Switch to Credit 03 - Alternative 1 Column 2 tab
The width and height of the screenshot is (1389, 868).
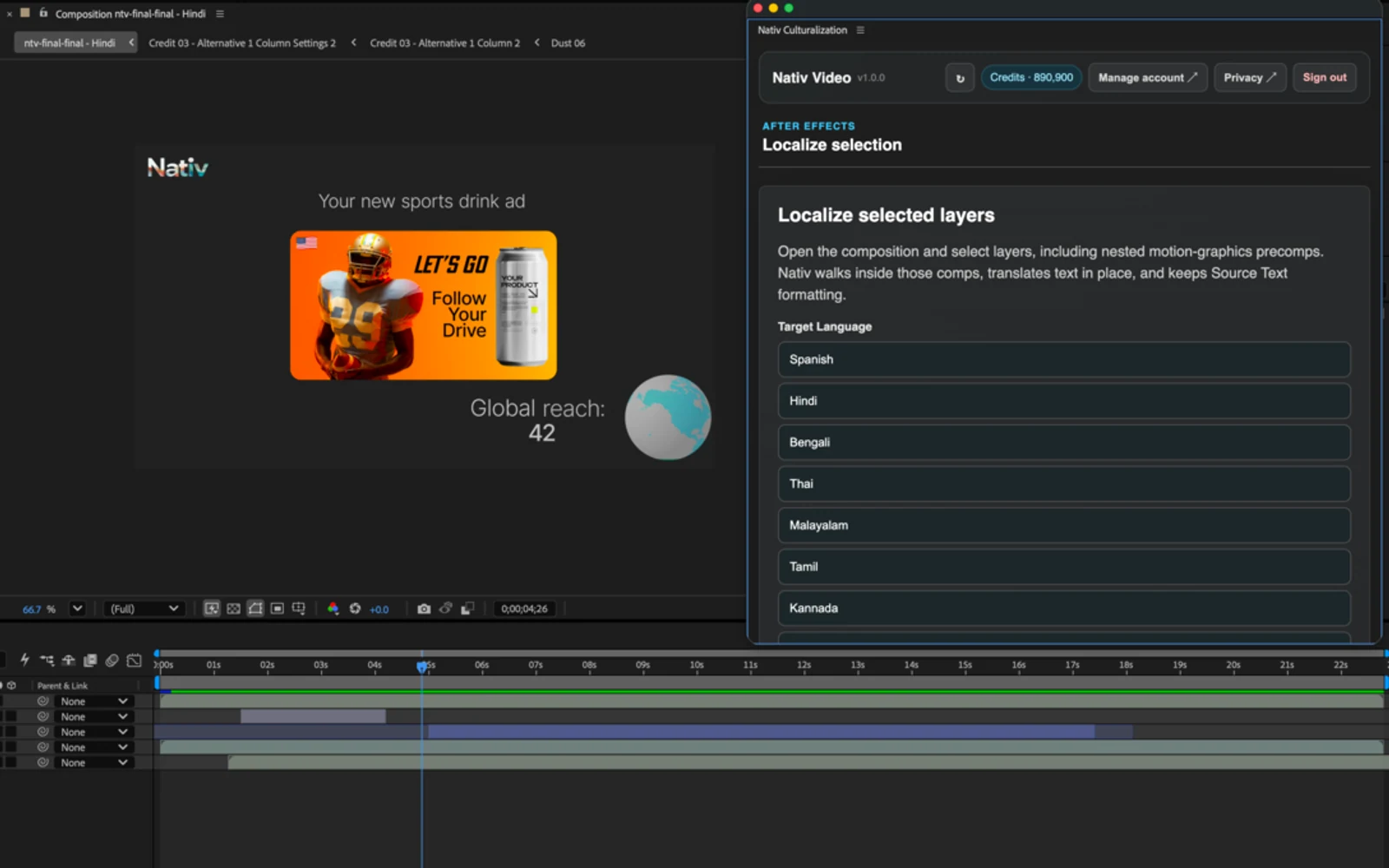444,43
